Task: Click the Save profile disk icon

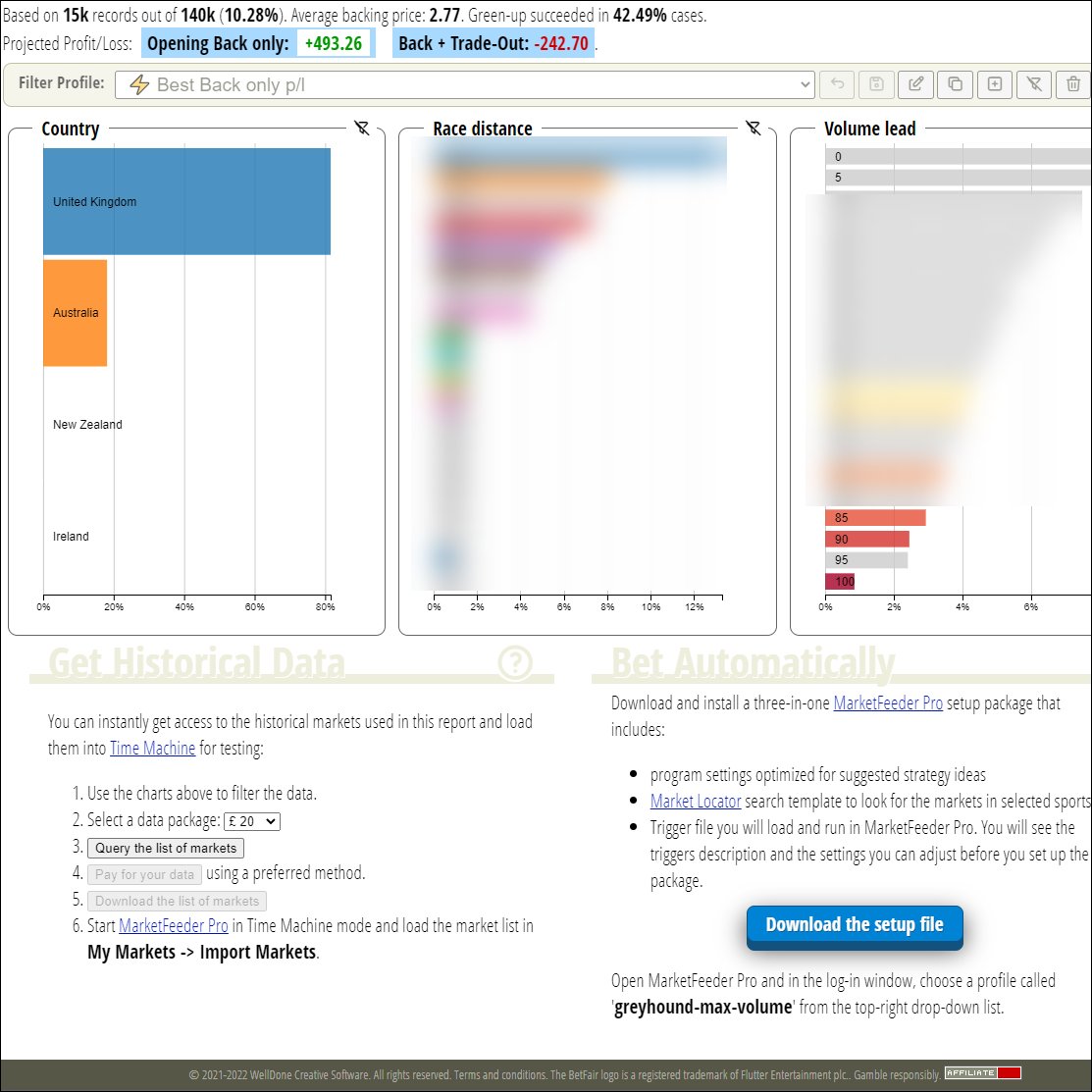Action: 875,84
